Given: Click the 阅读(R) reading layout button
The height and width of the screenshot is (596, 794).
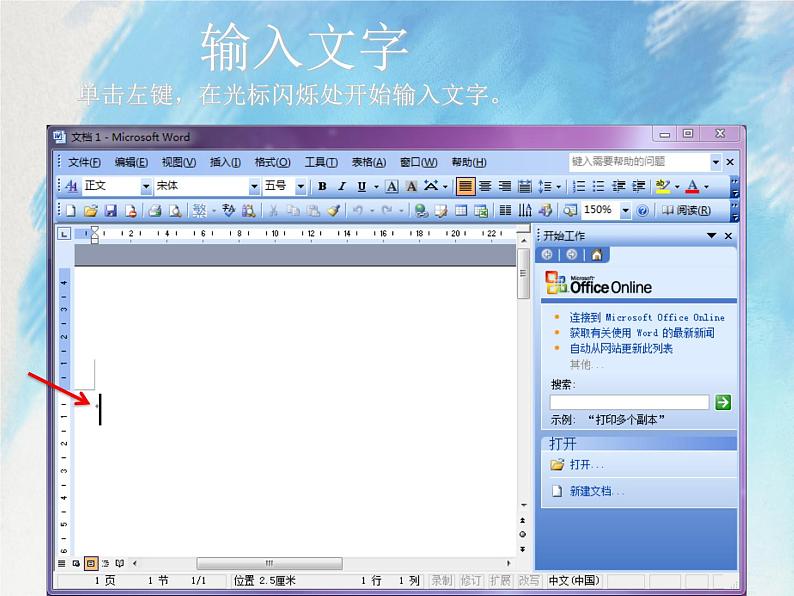Looking at the screenshot, I should (686, 210).
